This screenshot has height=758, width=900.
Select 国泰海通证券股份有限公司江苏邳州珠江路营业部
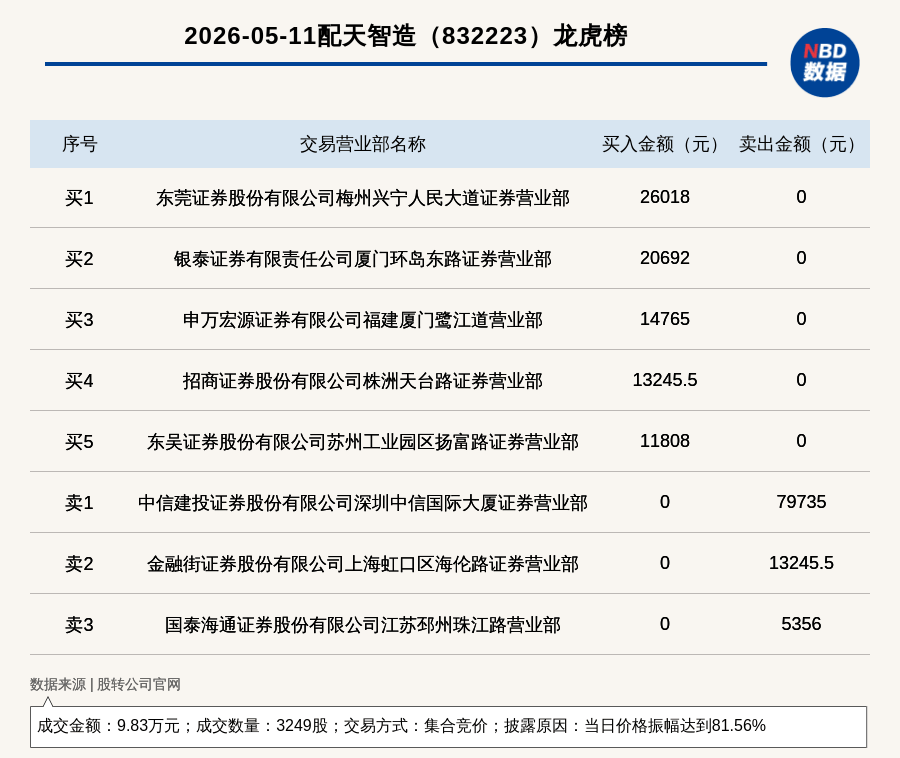[362, 624]
